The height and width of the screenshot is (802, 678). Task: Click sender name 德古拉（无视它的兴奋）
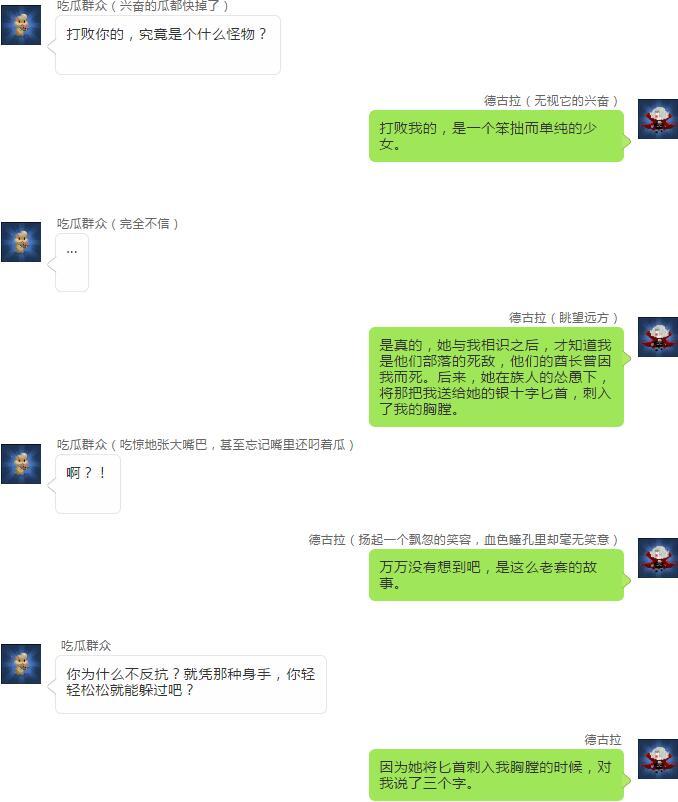pyautogui.click(x=551, y=101)
